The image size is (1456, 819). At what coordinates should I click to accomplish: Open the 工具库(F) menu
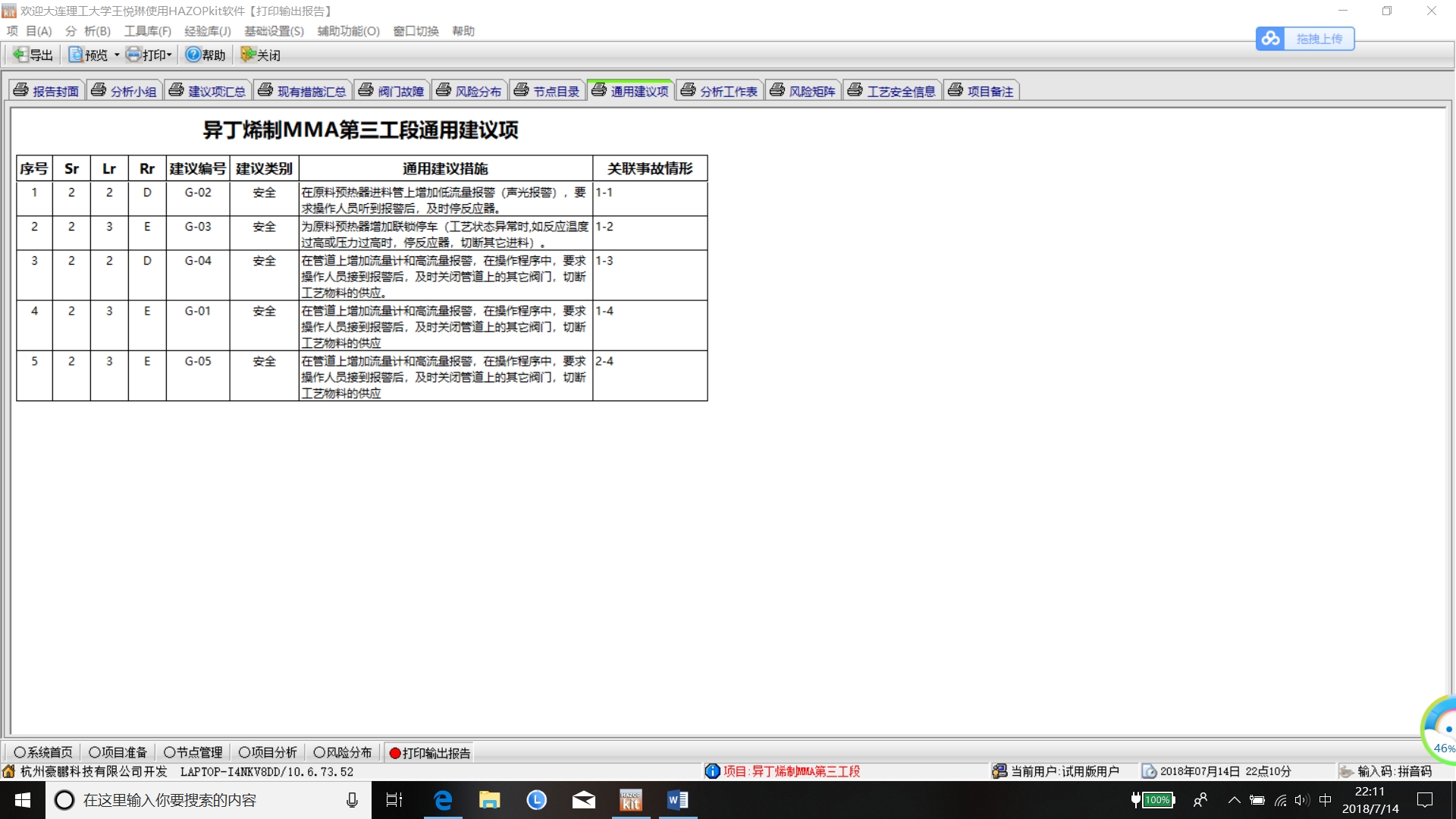pos(147,31)
